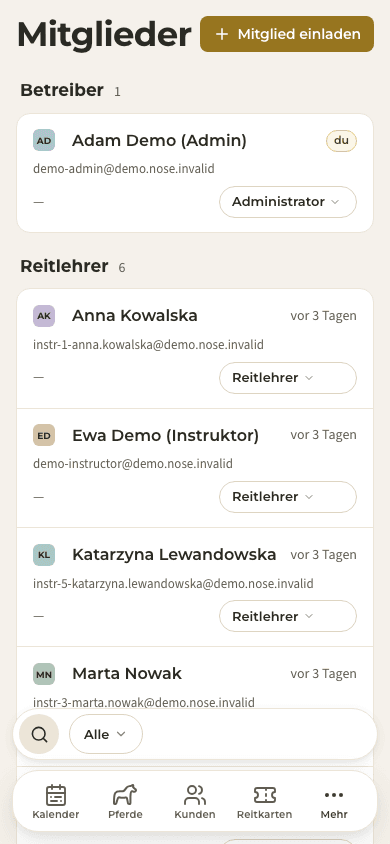Open the Administrator role dropdown

288,202
